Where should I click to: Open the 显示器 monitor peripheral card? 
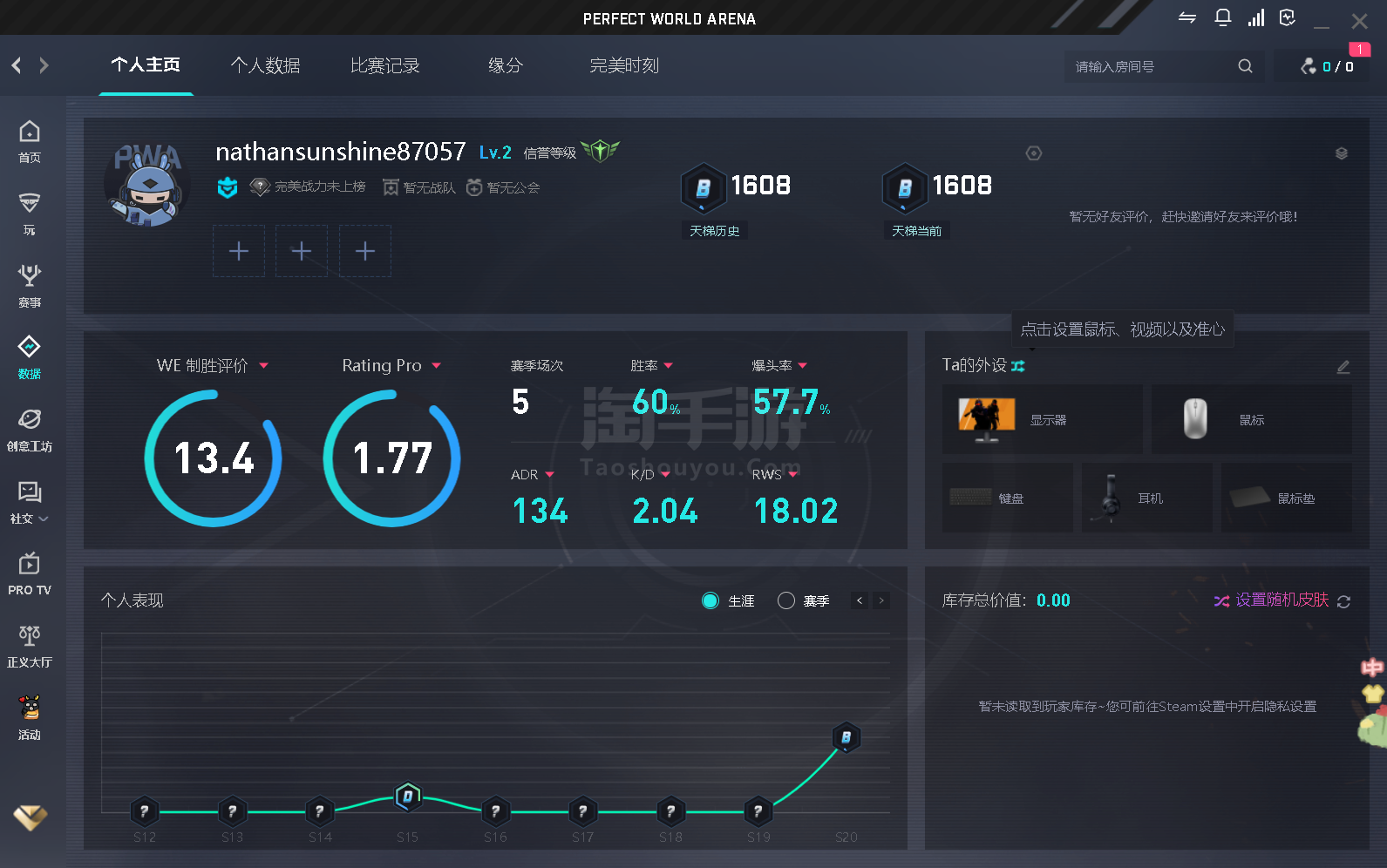coord(1043,419)
